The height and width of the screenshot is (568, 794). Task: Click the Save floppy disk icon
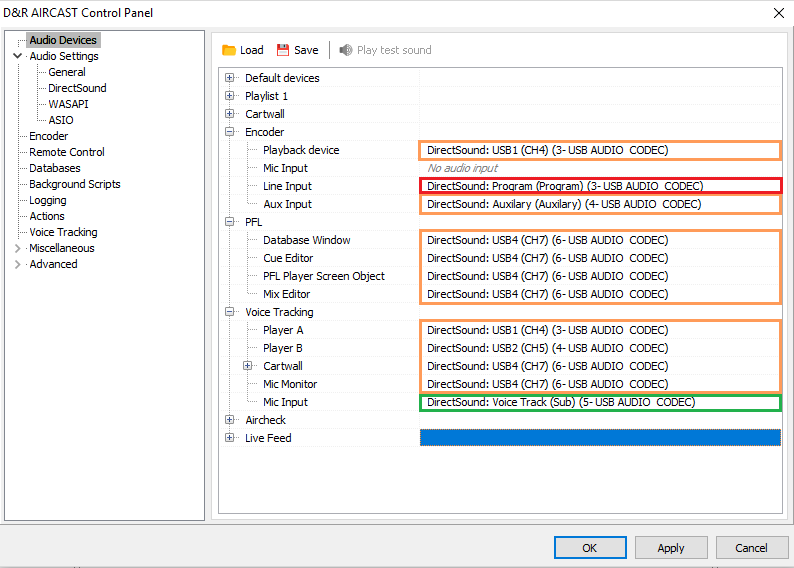coord(283,50)
